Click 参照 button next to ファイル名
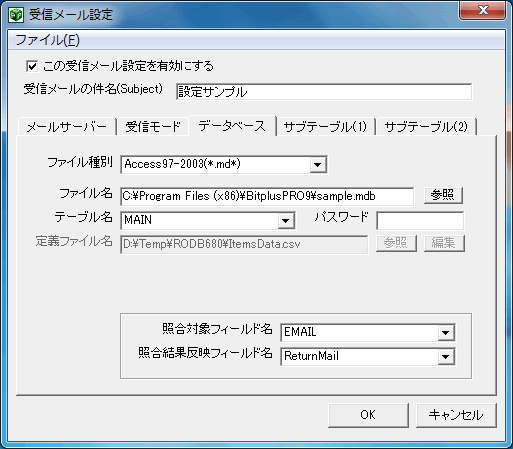 coord(443,195)
